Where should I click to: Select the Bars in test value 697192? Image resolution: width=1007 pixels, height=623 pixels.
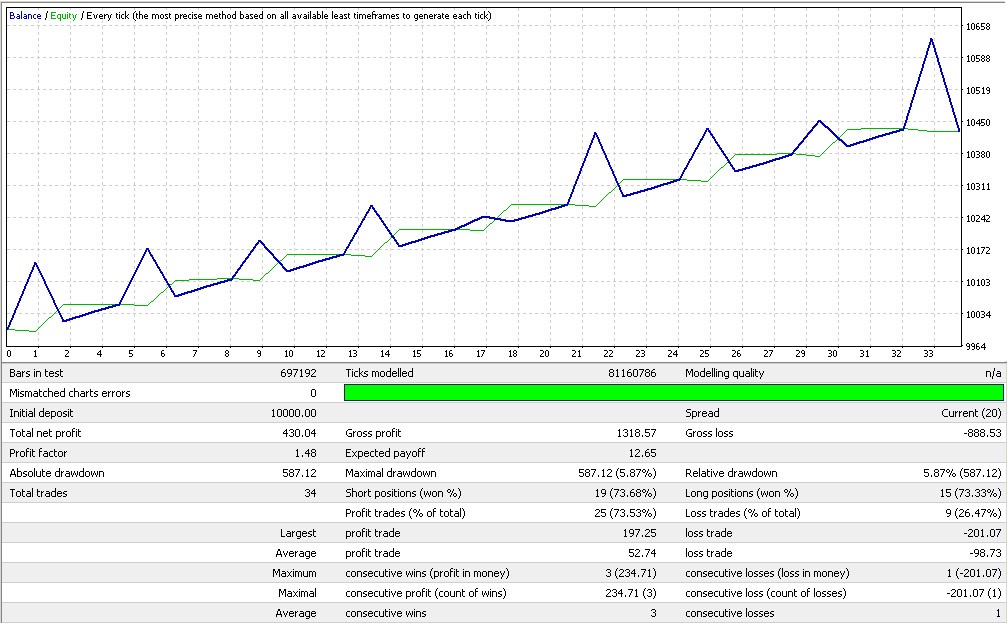coord(299,373)
